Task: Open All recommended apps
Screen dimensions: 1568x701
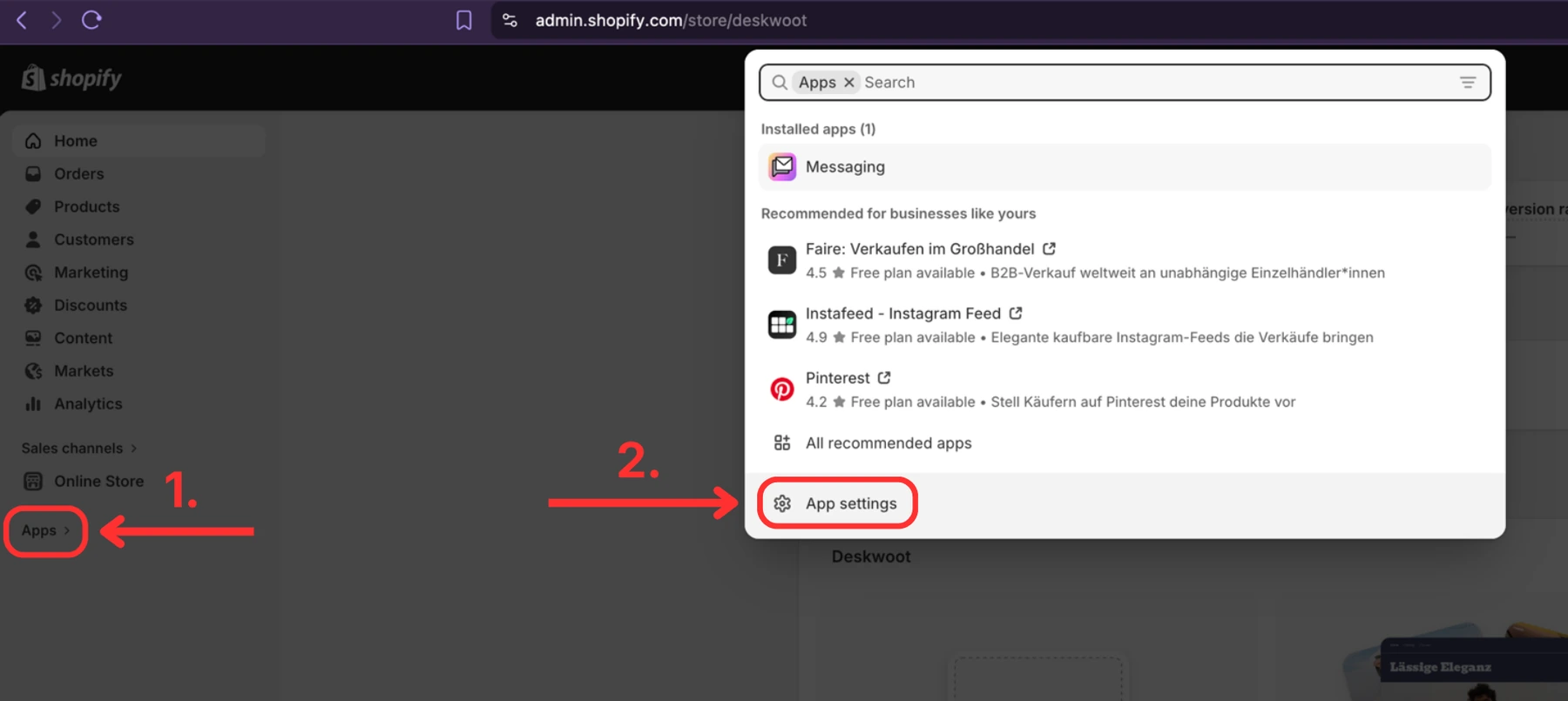Action: tap(889, 443)
